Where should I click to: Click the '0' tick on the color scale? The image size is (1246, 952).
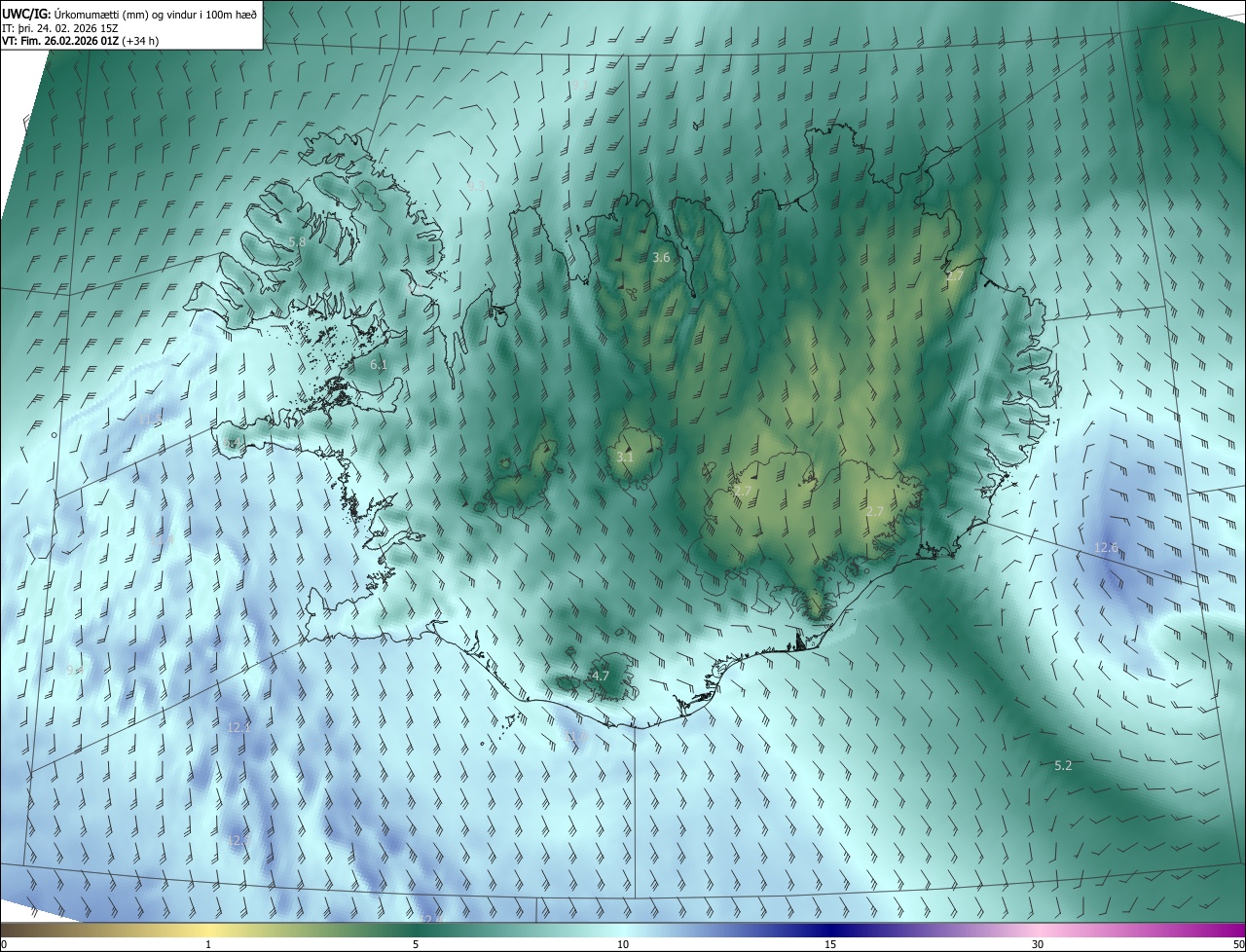click(4, 944)
